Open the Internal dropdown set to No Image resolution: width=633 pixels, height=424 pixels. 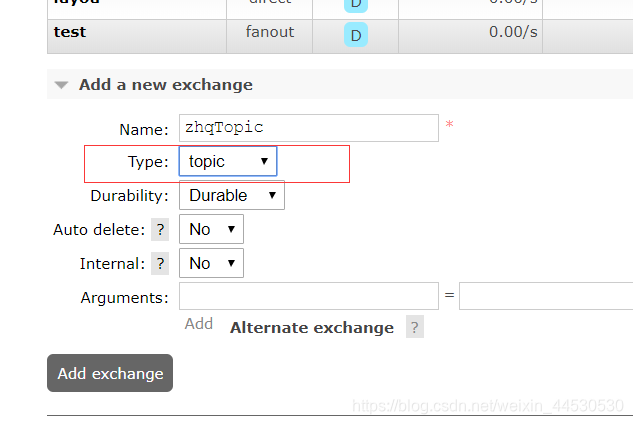click(211, 263)
